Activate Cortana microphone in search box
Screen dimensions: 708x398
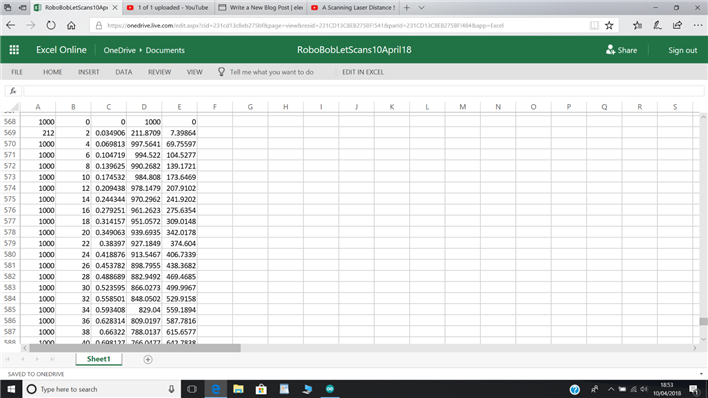[172, 389]
